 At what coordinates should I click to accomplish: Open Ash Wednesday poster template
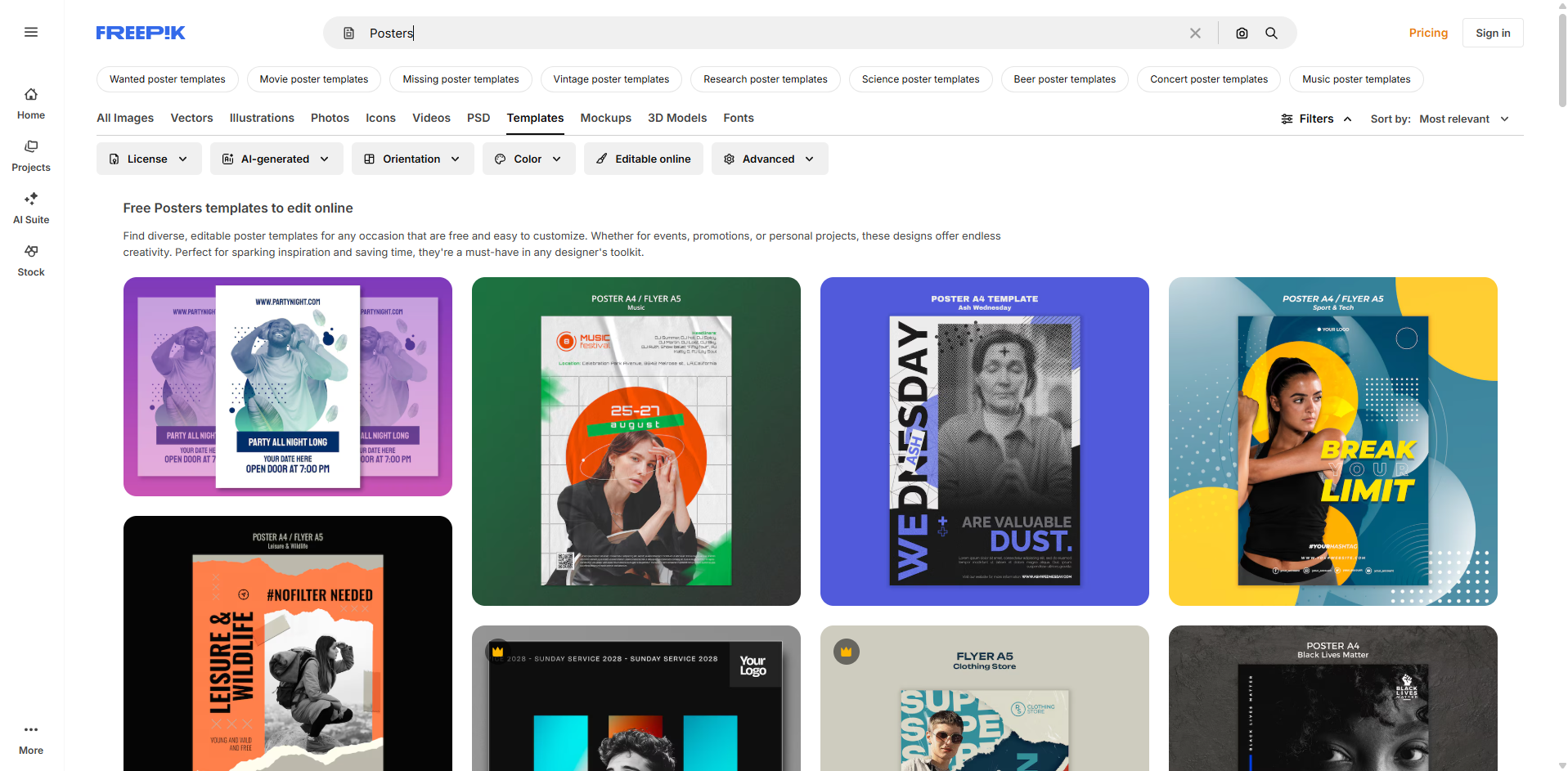coord(985,442)
